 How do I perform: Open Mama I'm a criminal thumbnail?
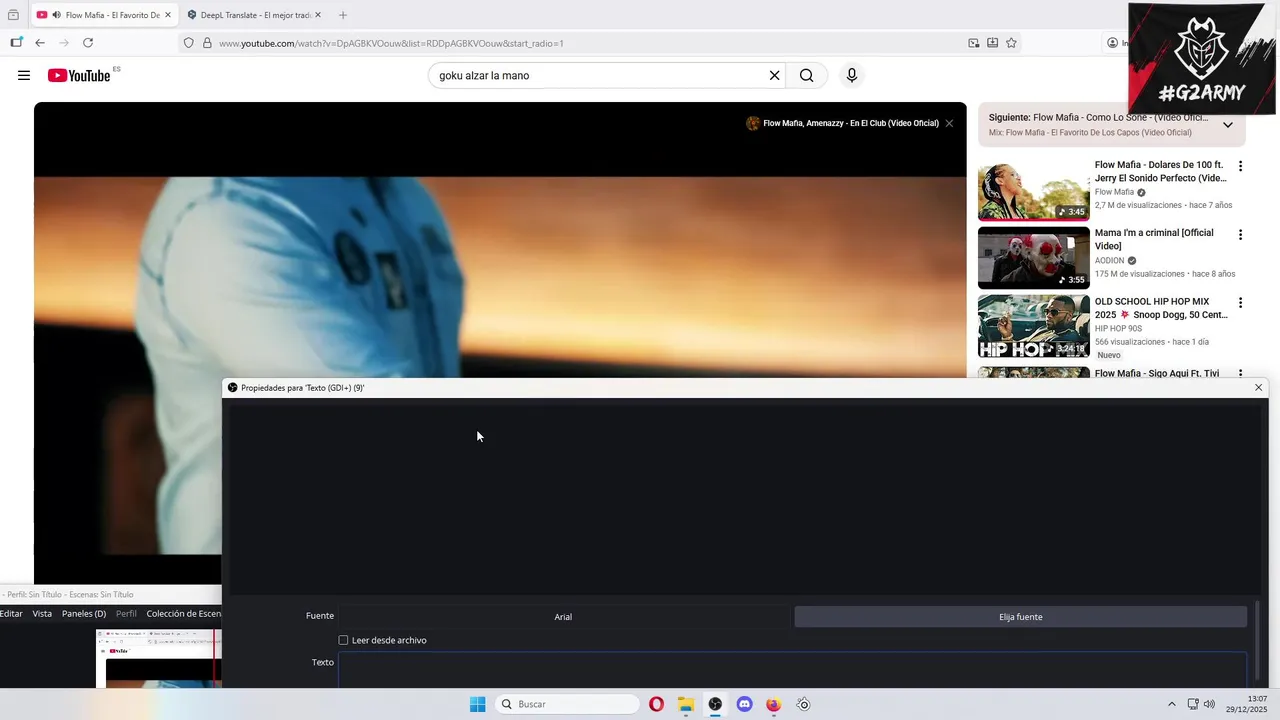pos(1033,258)
